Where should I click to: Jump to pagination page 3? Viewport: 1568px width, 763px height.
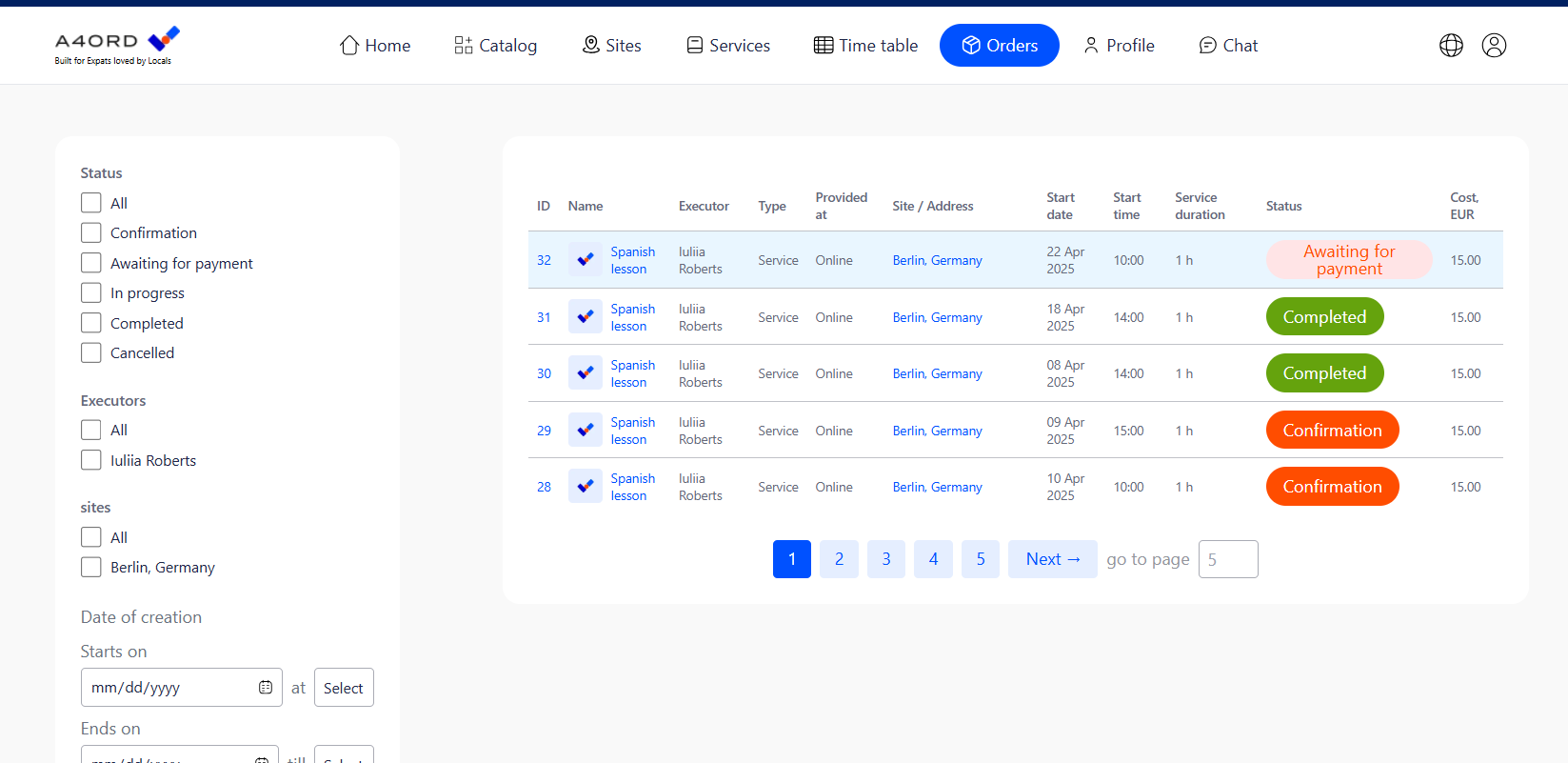coord(886,559)
